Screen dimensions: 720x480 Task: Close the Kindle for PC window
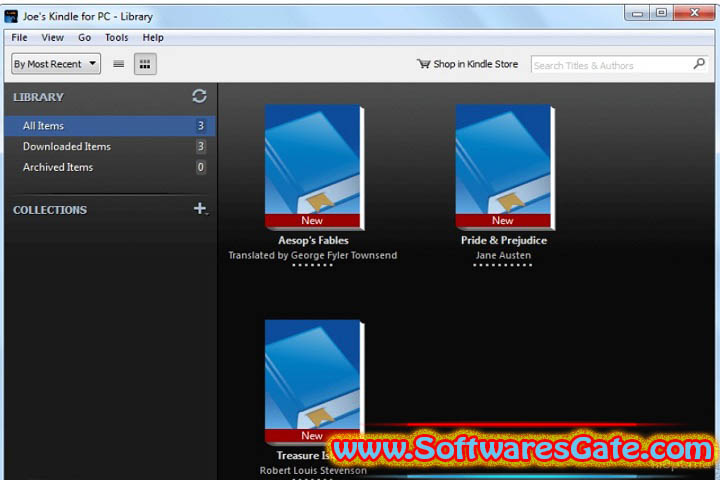pyautogui.click(x=694, y=13)
